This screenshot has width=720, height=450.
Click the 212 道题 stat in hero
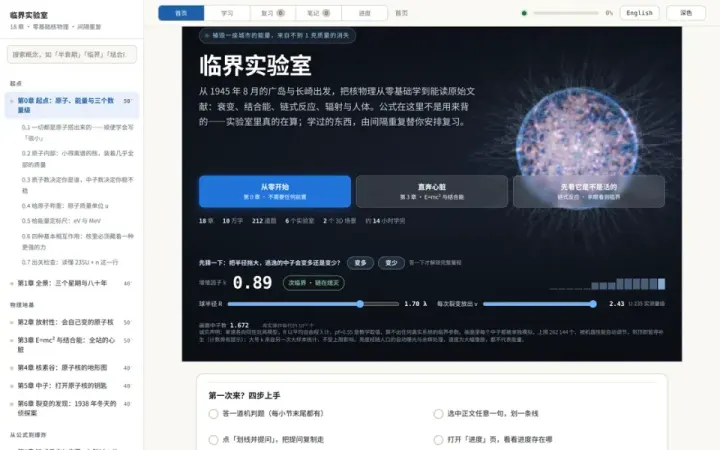pyautogui.click(x=264, y=221)
